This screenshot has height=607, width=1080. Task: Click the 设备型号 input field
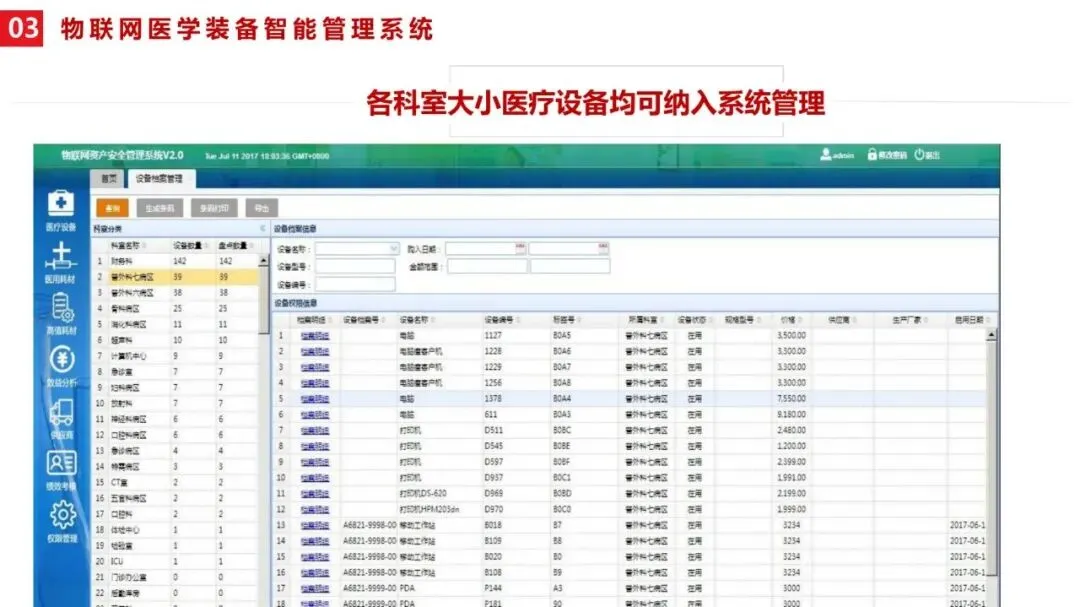pos(355,267)
